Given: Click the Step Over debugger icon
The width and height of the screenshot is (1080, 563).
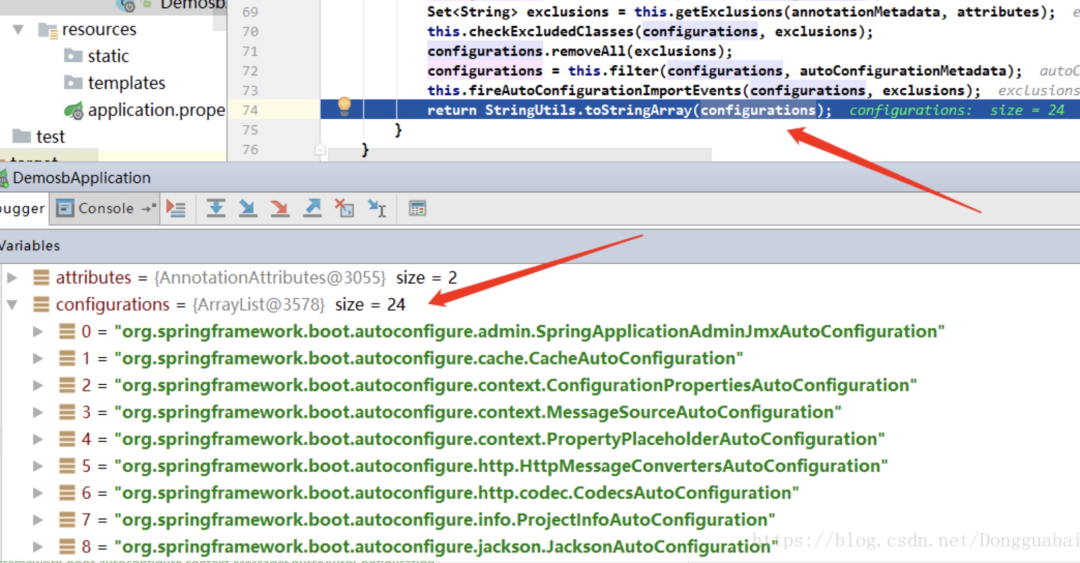Looking at the screenshot, I should coord(216,208).
